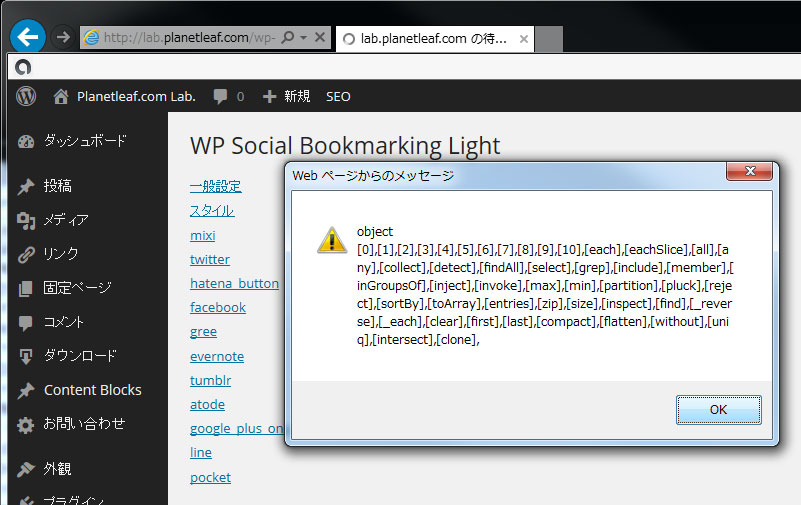The height and width of the screenshot is (505, 801).
Task: Click the コメント speech bubble icon
Action: pyautogui.click(x=26, y=323)
